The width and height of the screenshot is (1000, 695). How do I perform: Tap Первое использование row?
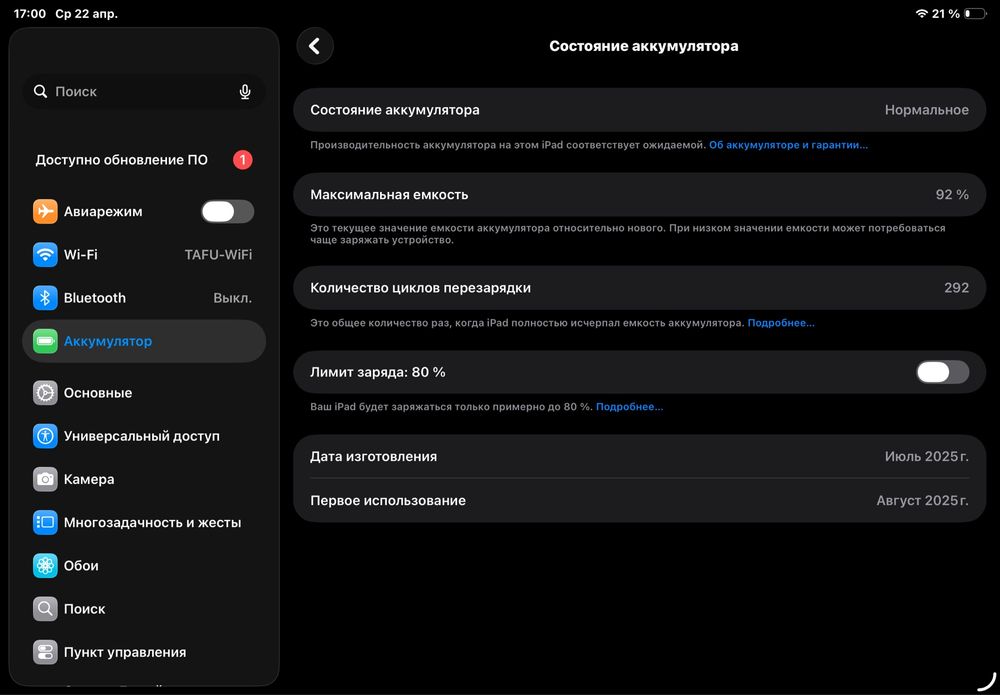coord(640,501)
